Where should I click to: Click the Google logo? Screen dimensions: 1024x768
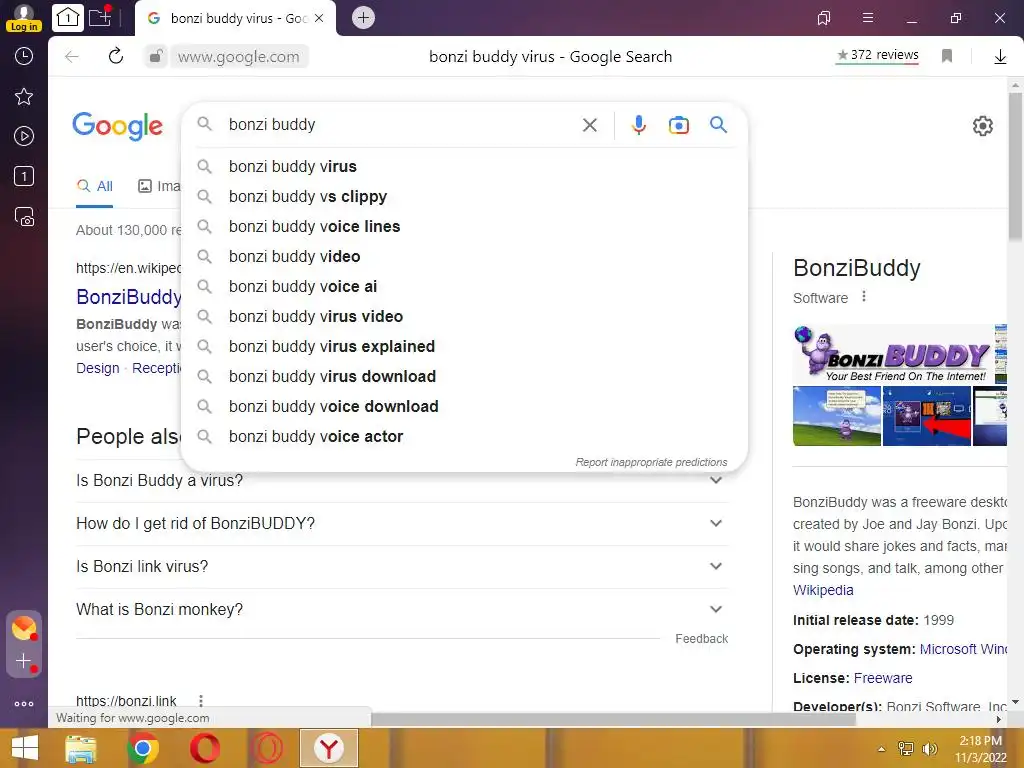[118, 126]
